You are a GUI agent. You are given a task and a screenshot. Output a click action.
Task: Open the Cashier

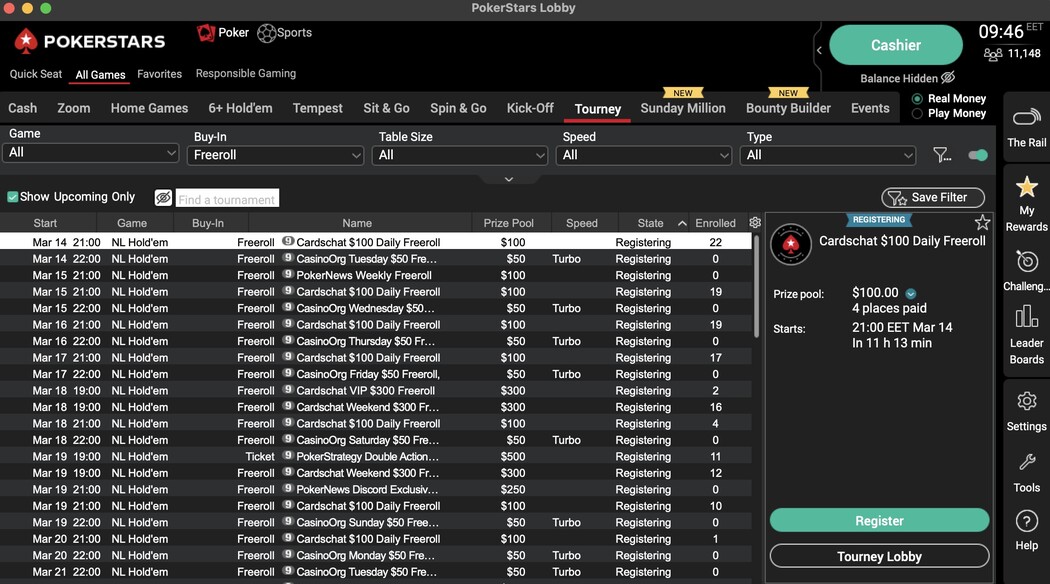click(896, 45)
